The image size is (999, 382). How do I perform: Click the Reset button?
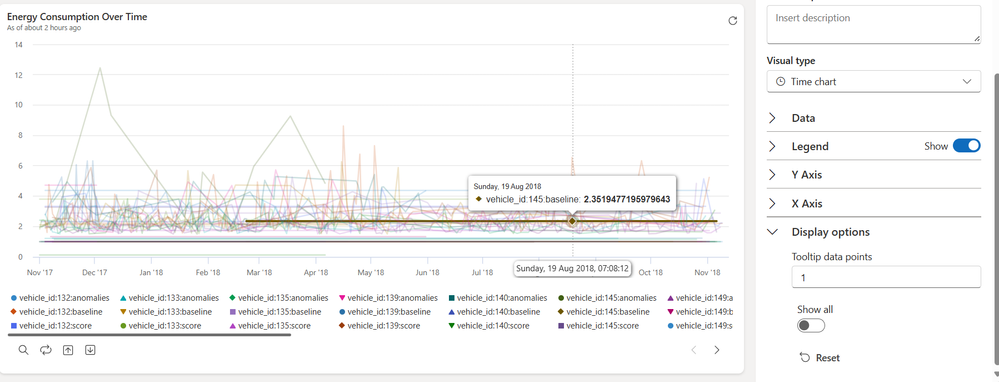click(820, 358)
